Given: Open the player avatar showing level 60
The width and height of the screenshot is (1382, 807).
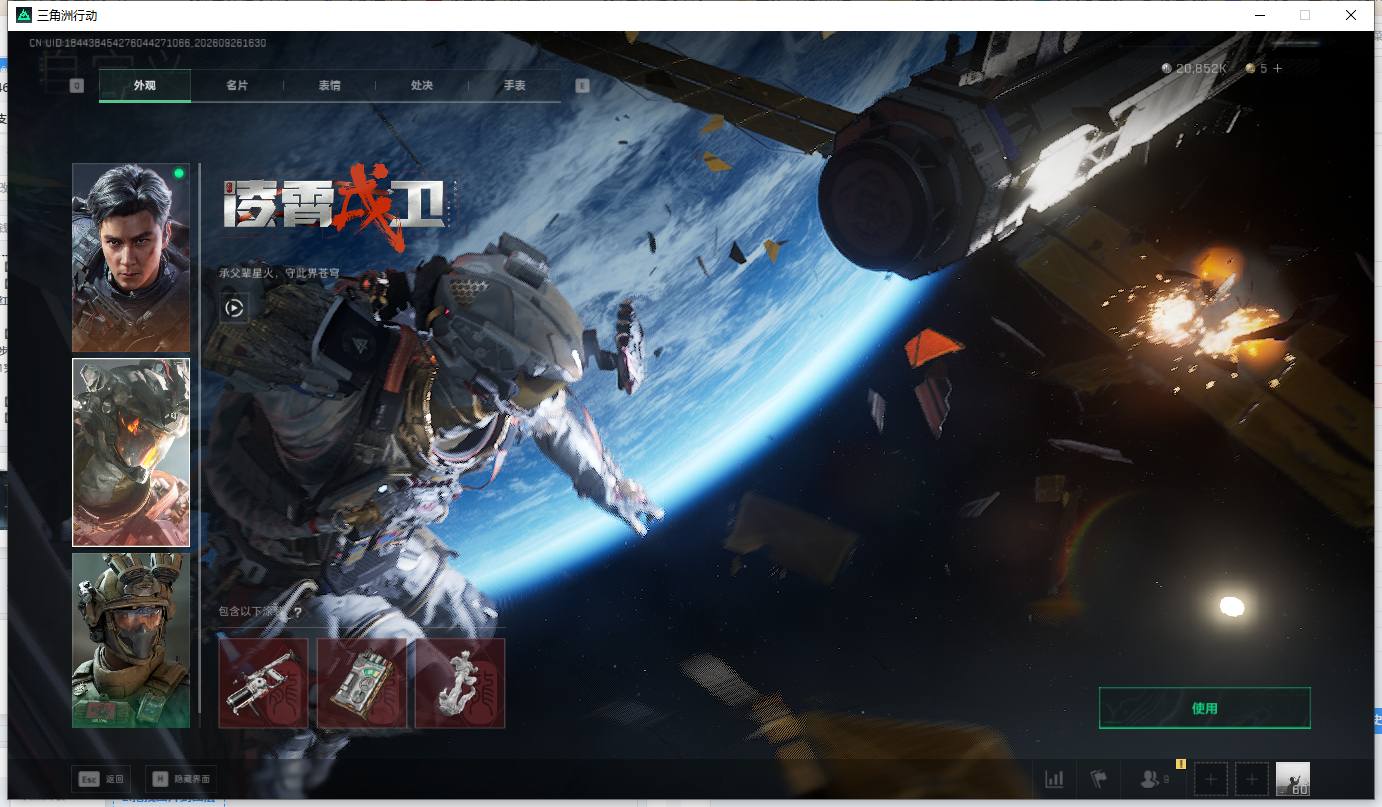Looking at the screenshot, I should 1293,779.
